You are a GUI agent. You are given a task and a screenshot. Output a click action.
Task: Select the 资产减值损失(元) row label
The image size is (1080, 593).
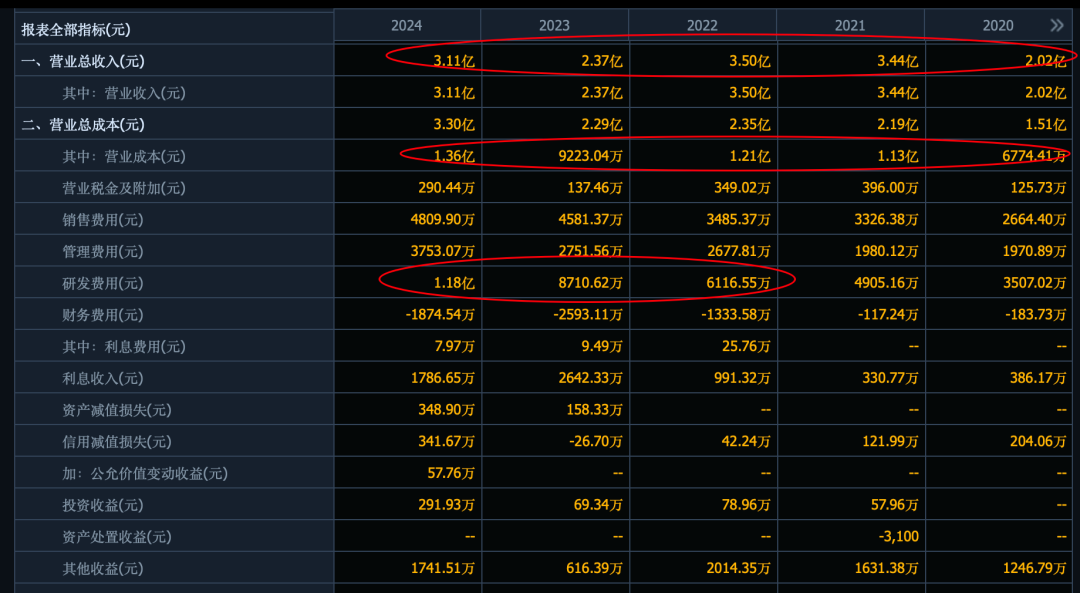pos(117,410)
